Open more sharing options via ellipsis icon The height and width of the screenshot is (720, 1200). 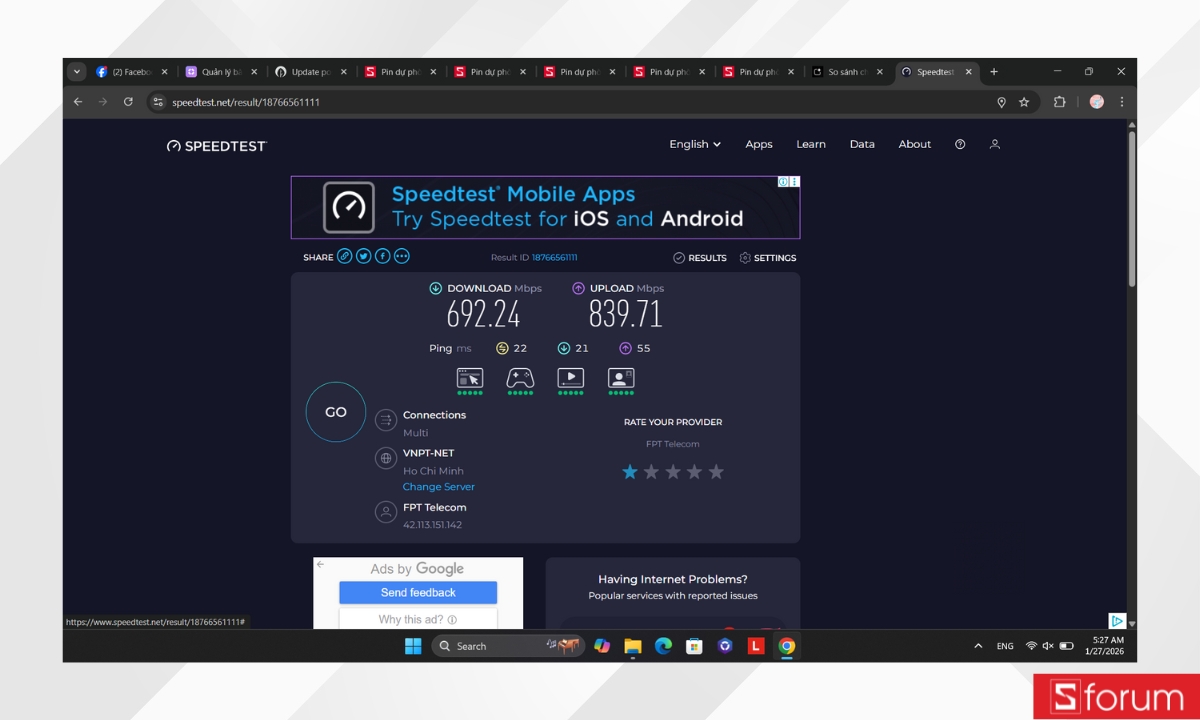pos(401,256)
